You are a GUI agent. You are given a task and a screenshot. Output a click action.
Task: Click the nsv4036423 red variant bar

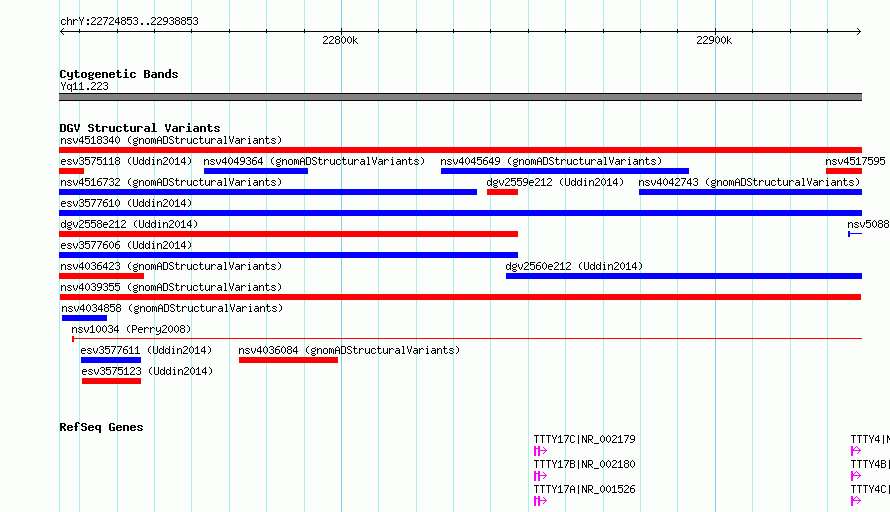pos(102,276)
